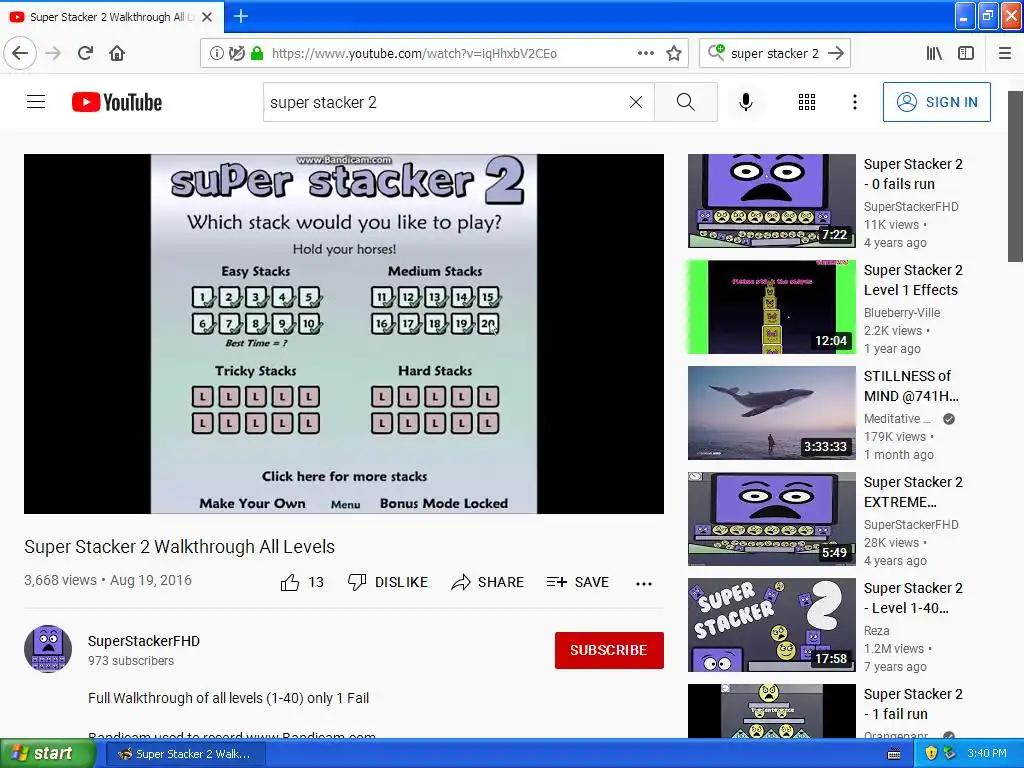The width and height of the screenshot is (1024, 768).
Task: Reload the current page
Action: click(86, 54)
